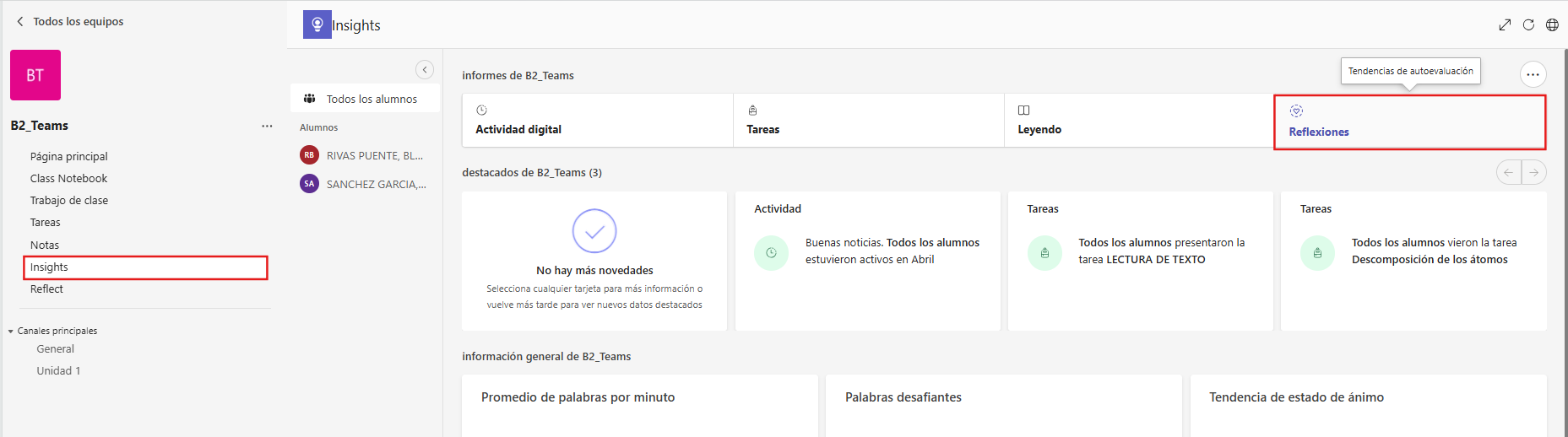
Task: Open Tareas report tab
Action: pos(869,121)
